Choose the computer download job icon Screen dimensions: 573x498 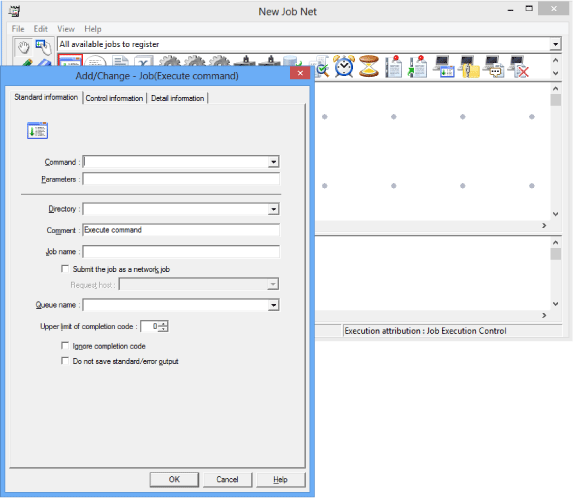(x=444, y=66)
